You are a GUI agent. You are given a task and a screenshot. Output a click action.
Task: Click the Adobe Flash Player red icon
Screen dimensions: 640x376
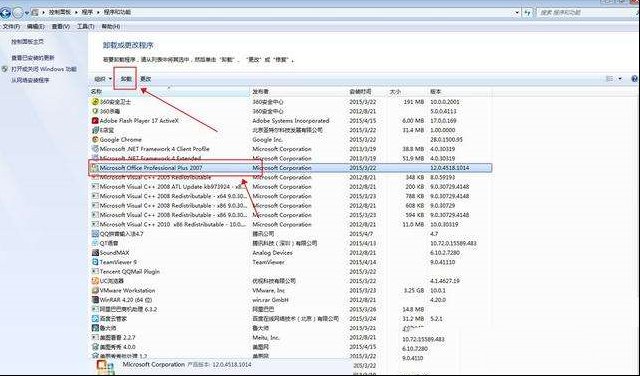pos(95,121)
